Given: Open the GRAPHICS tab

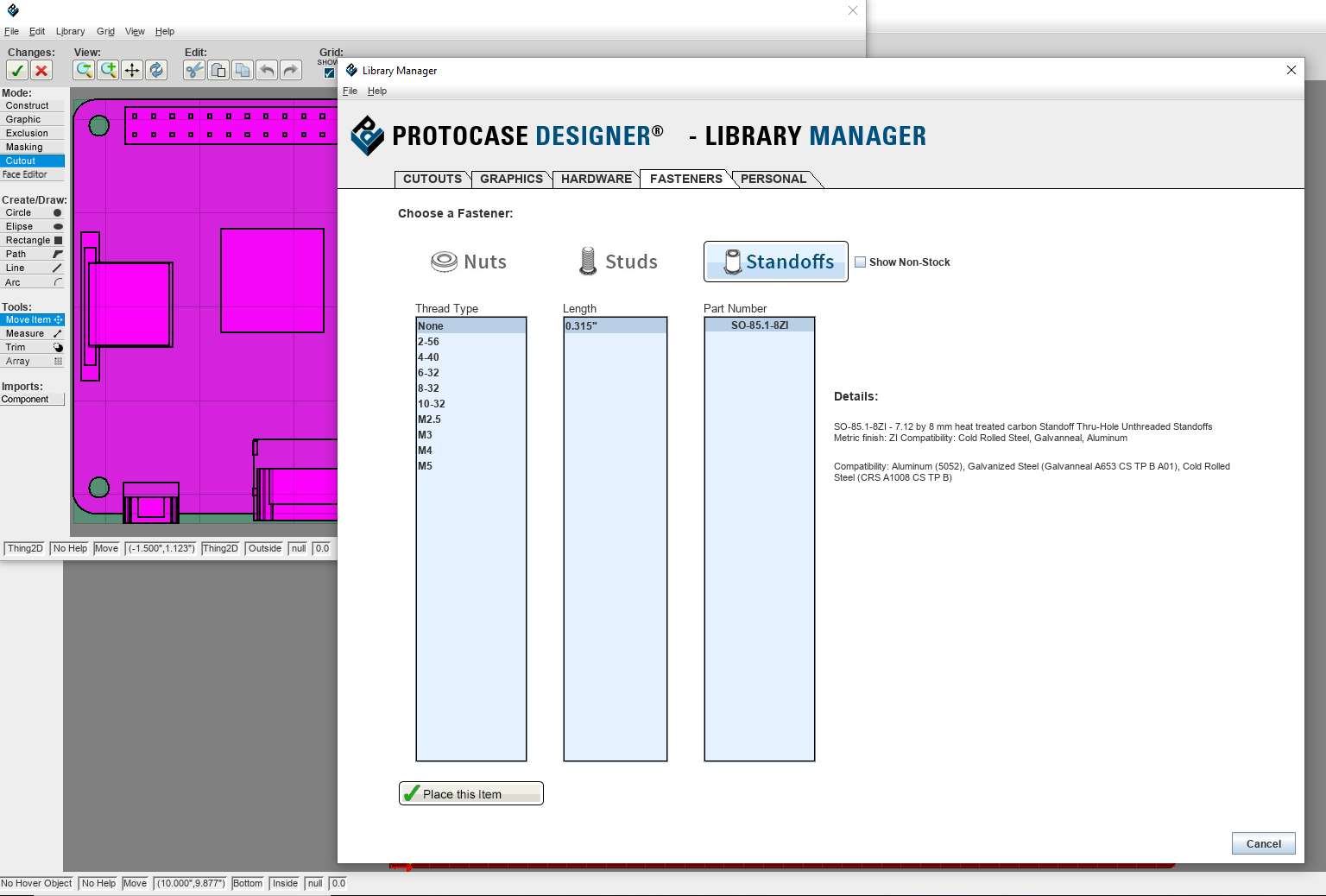Looking at the screenshot, I should click(x=511, y=179).
